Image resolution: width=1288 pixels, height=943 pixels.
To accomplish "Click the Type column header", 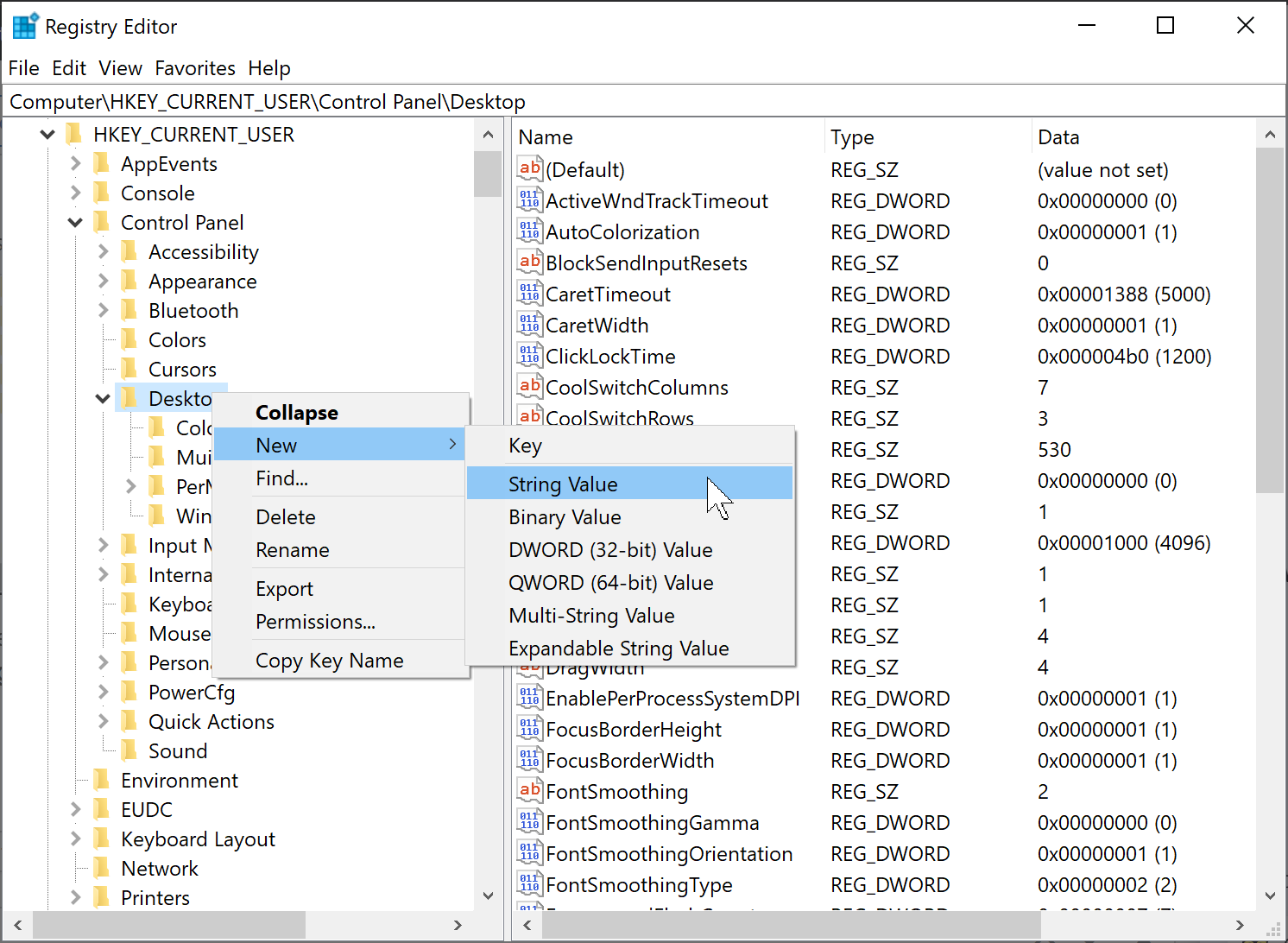I will tap(927, 137).
